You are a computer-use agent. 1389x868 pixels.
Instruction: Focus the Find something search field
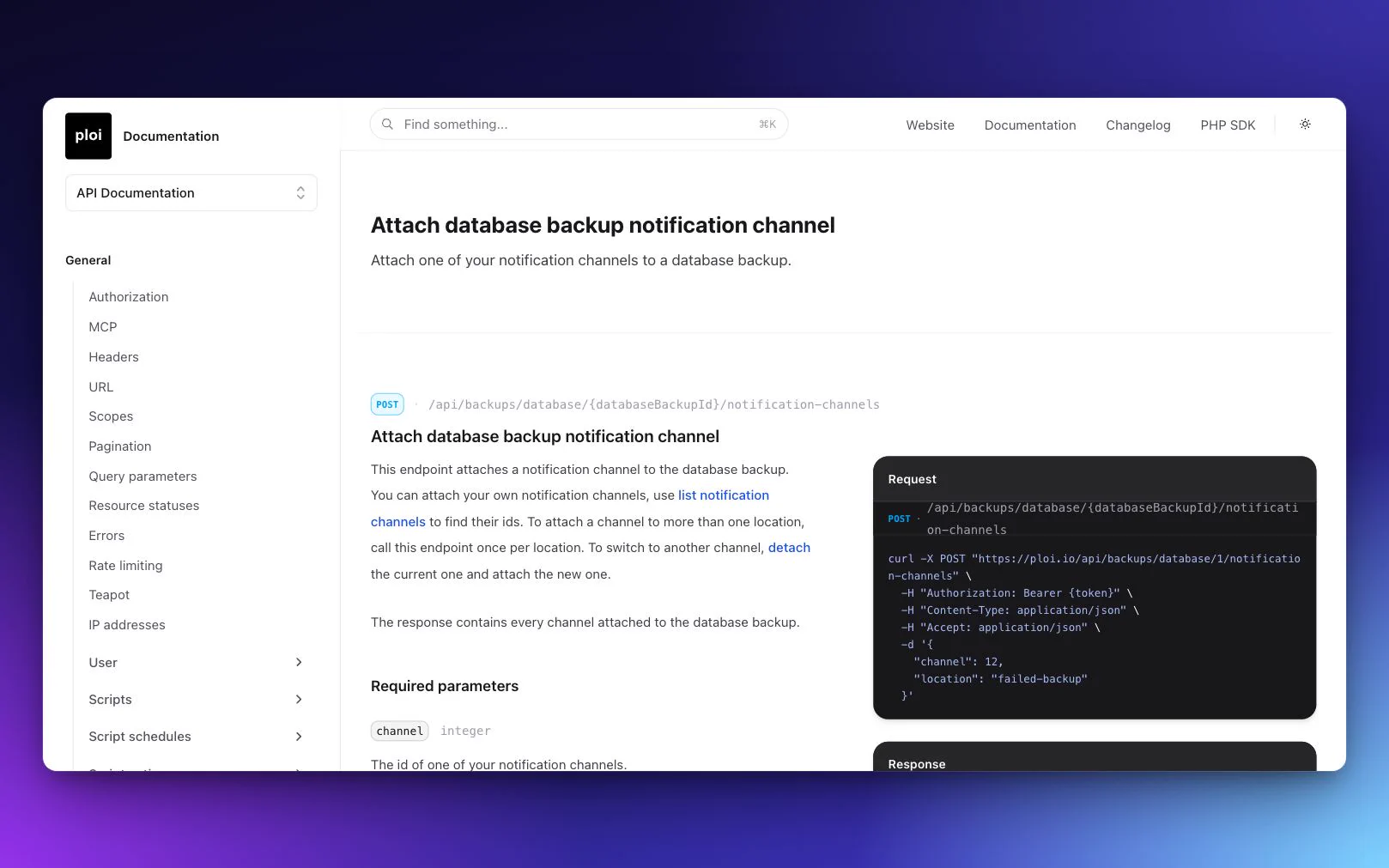[579, 124]
